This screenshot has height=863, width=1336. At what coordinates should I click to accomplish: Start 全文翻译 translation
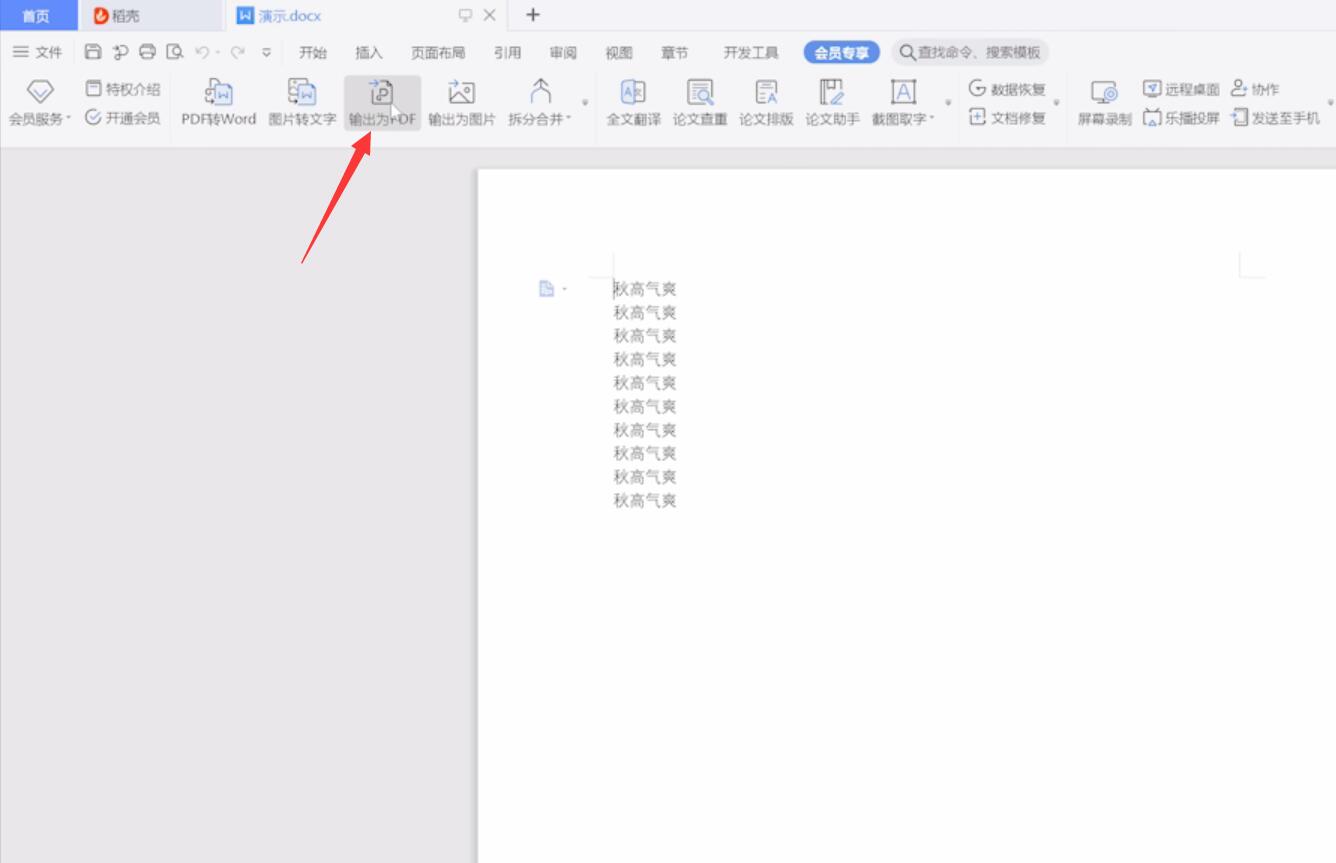[633, 103]
